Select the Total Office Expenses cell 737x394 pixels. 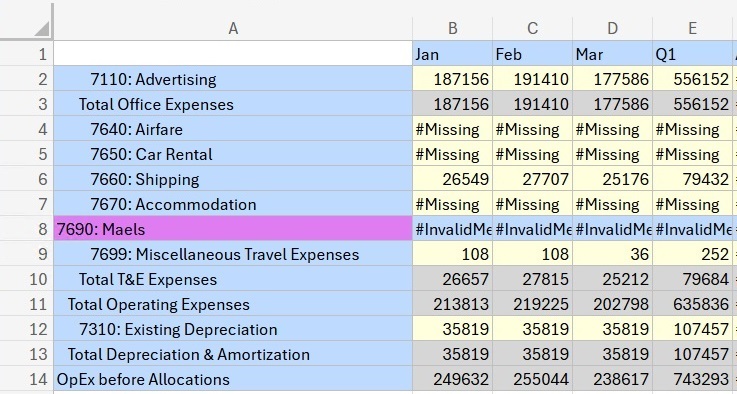[x=233, y=103]
